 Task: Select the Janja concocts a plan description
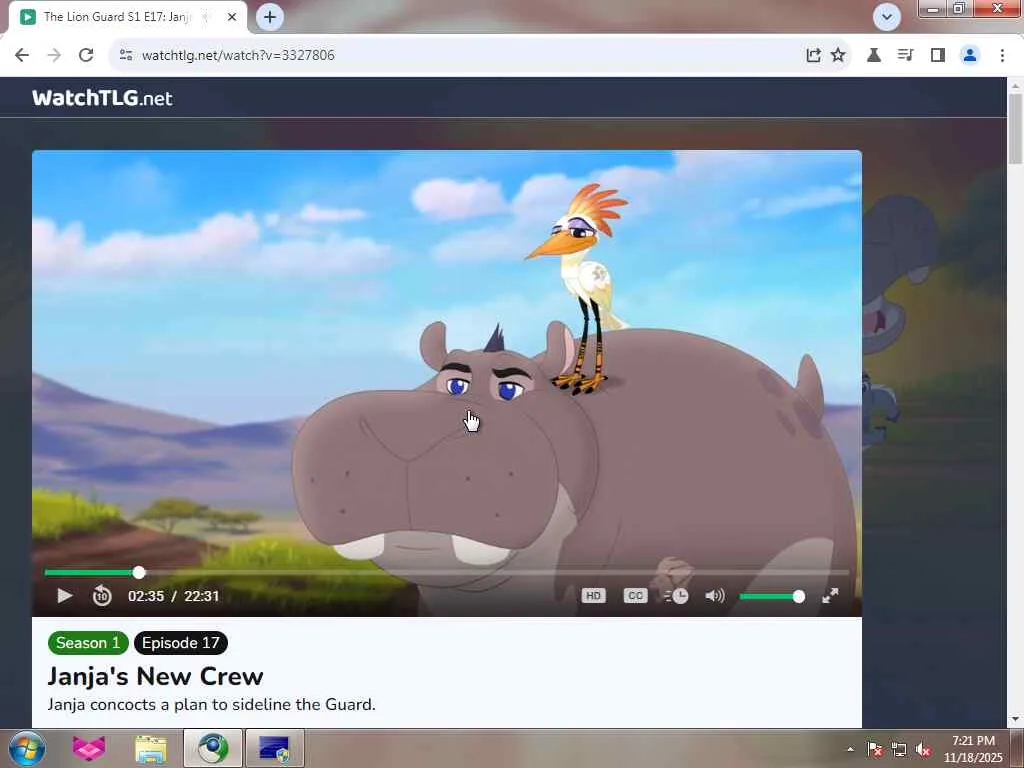click(212, 705)
